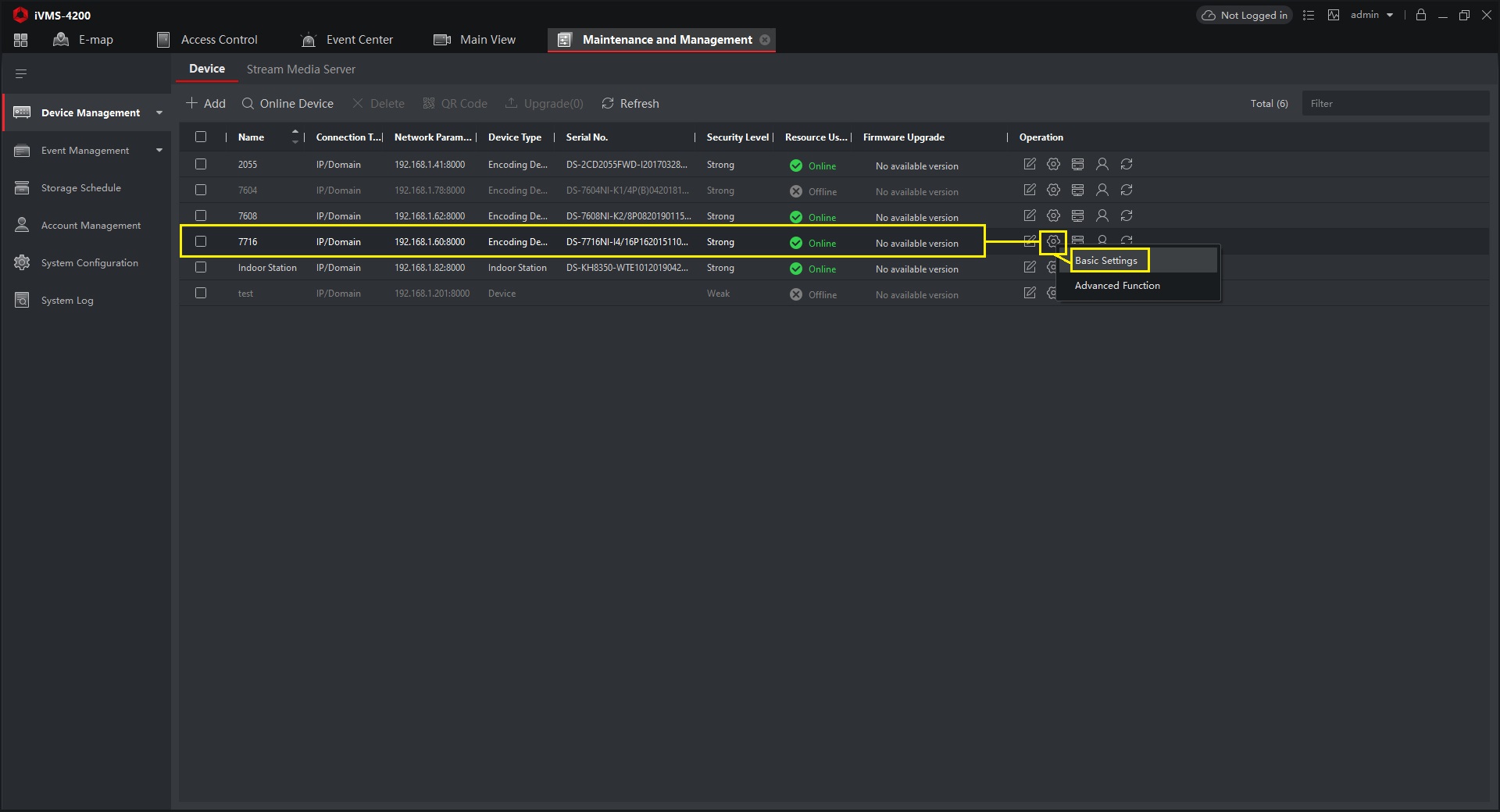Image resolution: width=1500 pixels, height=812 pixels.
Task: Click the refresh icon in device 7608 row
Action: [1126, 215]
